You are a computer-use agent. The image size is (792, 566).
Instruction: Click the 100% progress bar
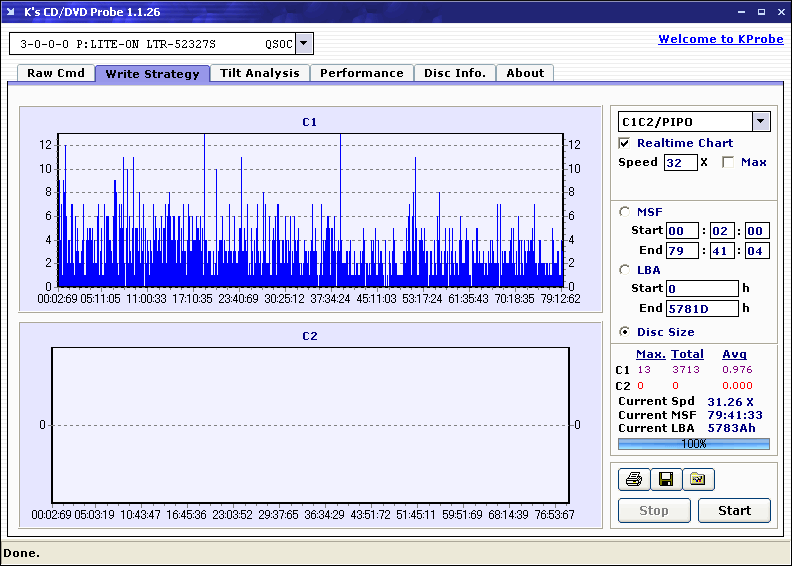coord(693,443)
